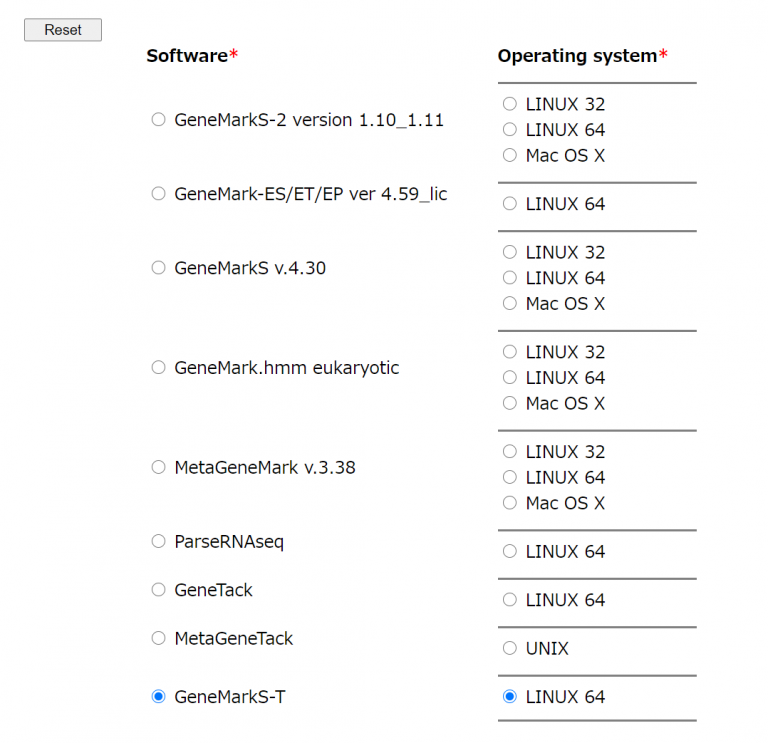Image resolution: width=768 pixels, height=743 pixels.
Task: Pick GeneMark.hmm eukaryotic software
Action: [x=158, y=368]
